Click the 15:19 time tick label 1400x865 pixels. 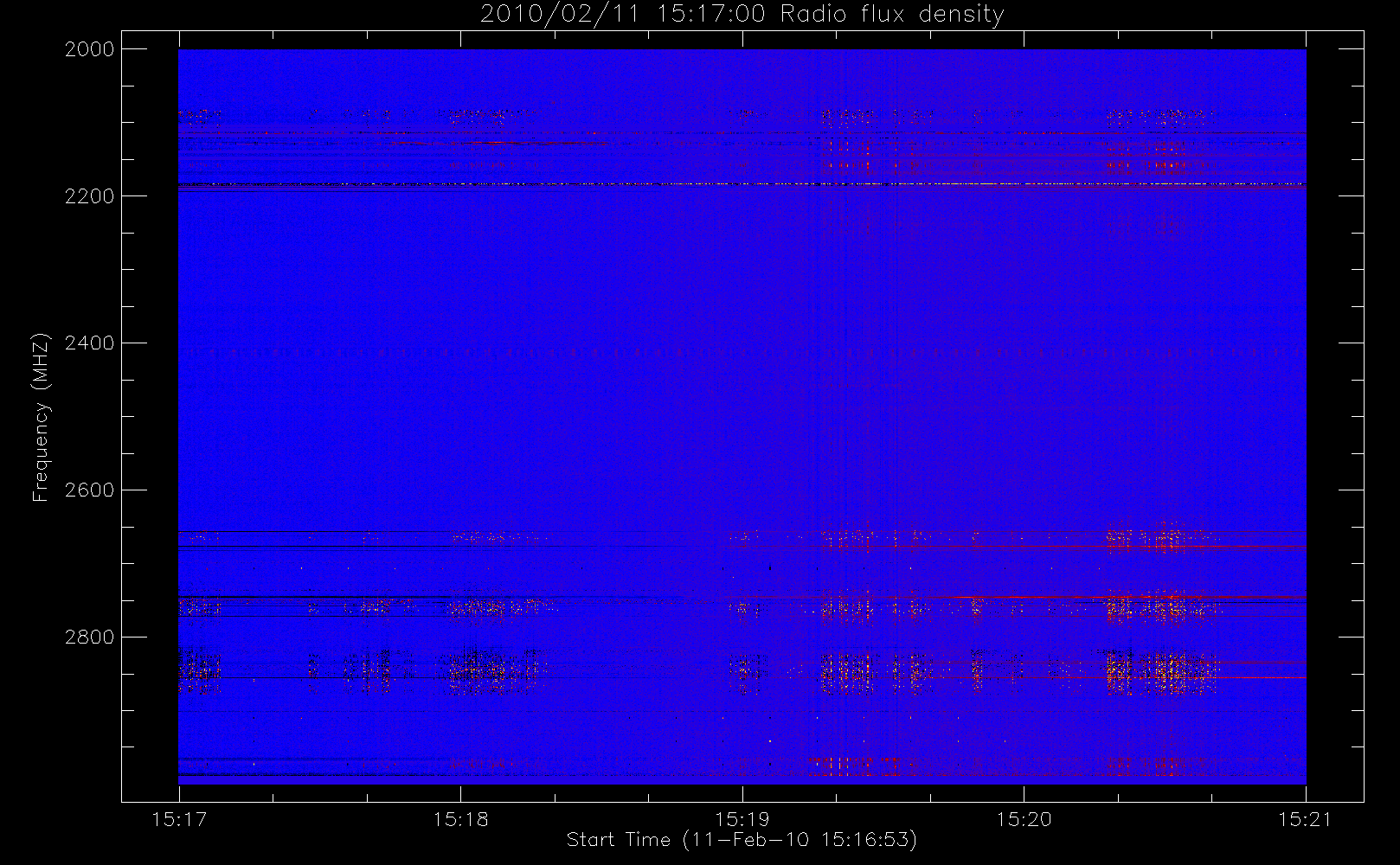pyautogui.click(x=742, y=819)
